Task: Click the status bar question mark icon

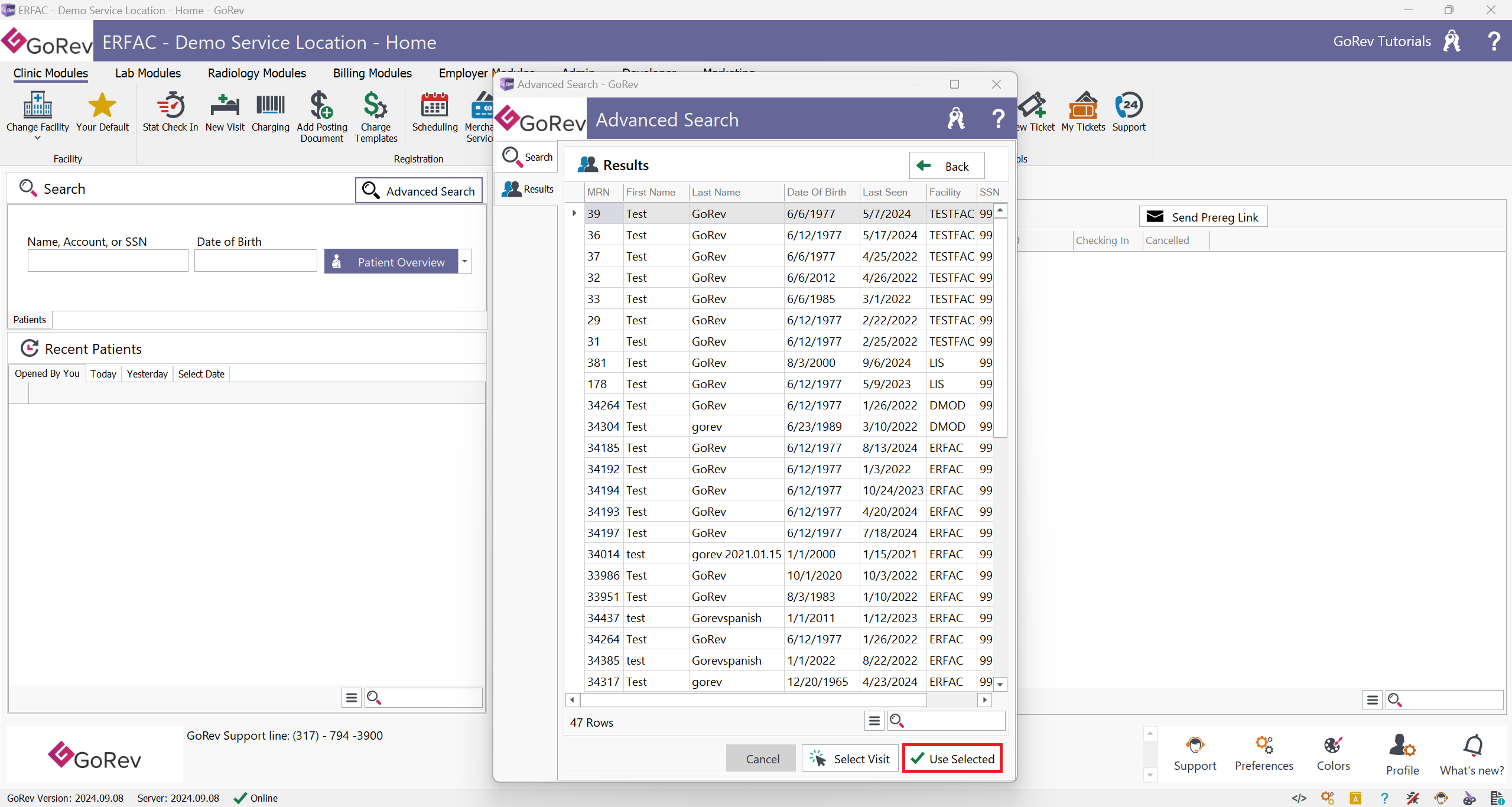Action: (1384, 798)
